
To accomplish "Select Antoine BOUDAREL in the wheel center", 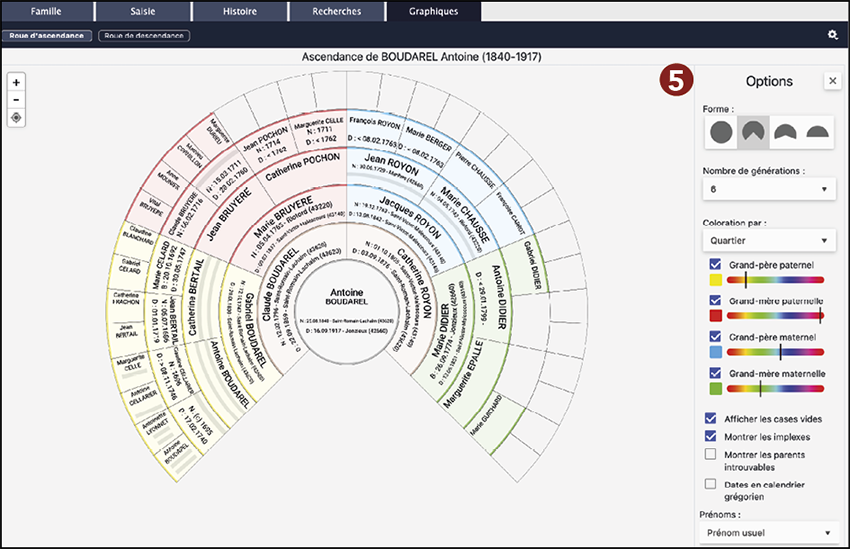I will coord(347,312).
